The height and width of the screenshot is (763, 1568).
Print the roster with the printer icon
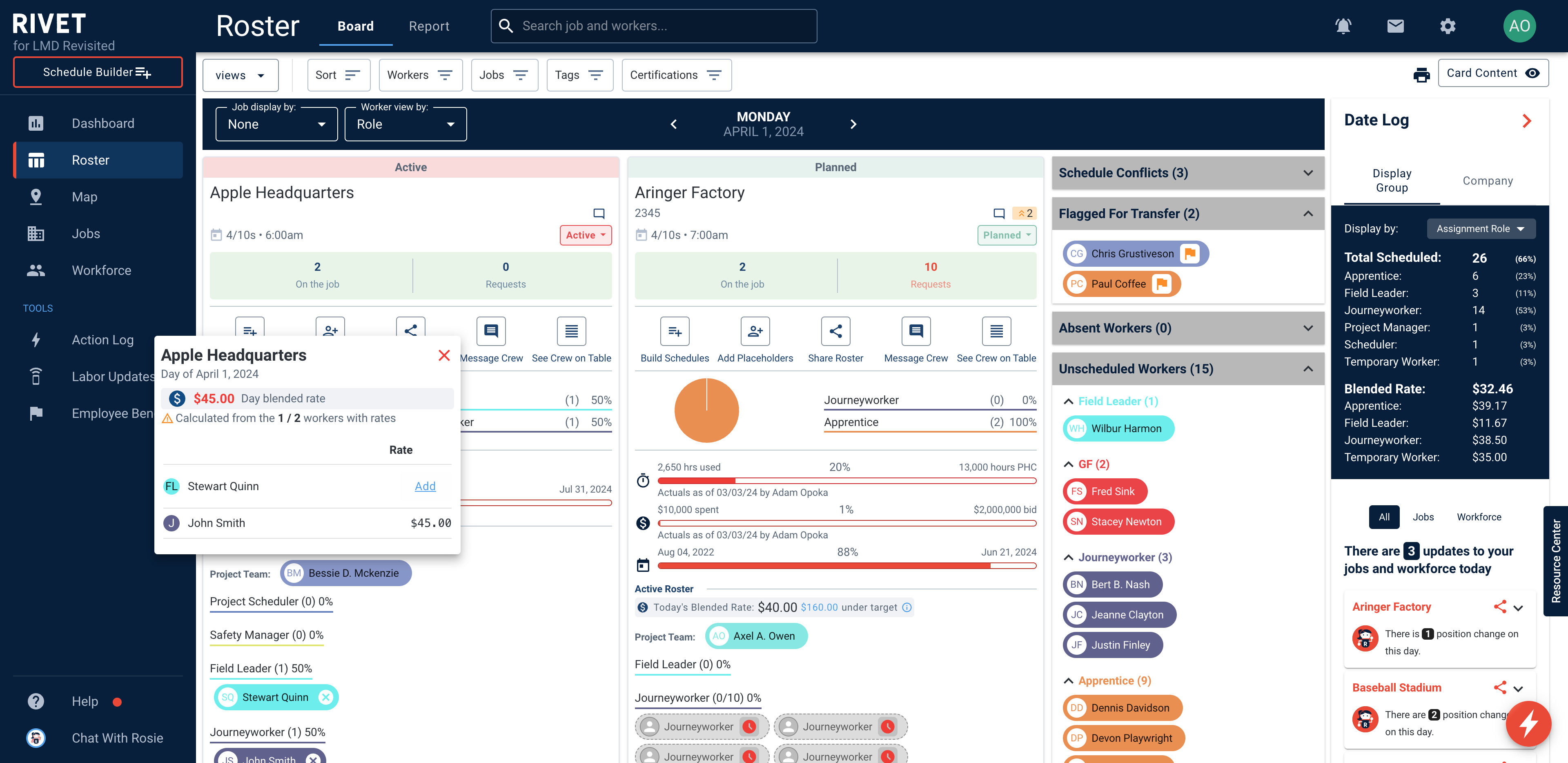pos(1421,74)
